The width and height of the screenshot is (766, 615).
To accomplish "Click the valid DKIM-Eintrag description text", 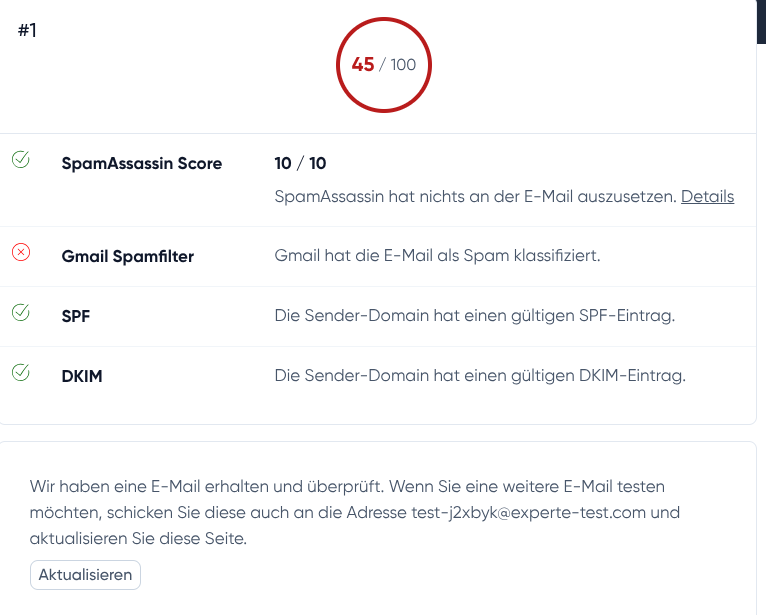I will (x=480, y=376).
